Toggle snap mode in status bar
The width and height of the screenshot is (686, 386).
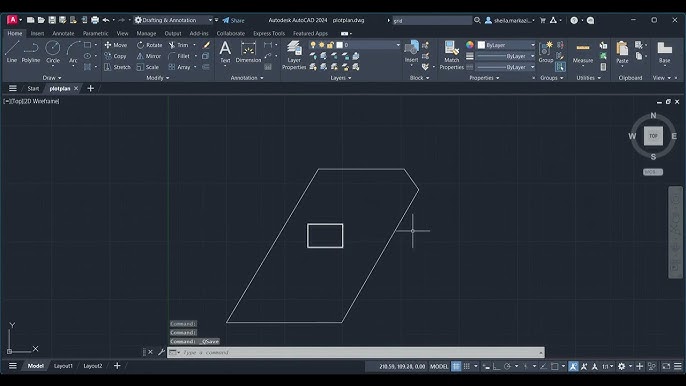coord(467,366)
